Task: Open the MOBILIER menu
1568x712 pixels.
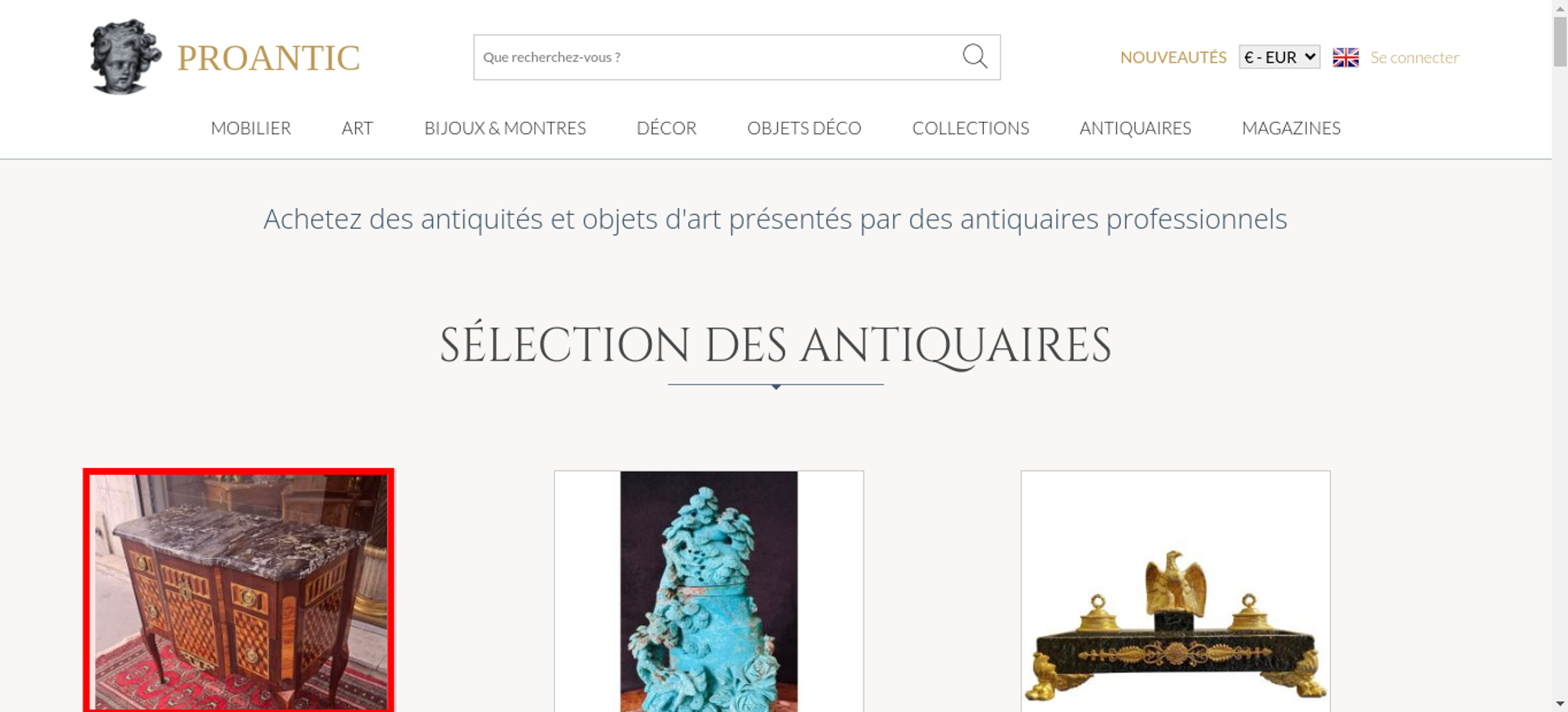Action: point(251,128)
